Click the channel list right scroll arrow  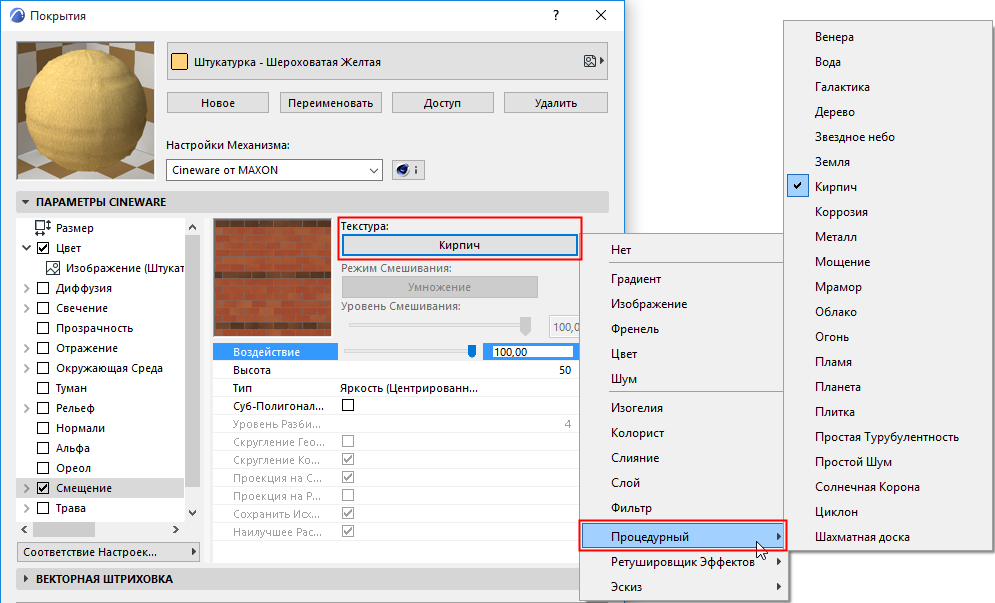(176, 529)
